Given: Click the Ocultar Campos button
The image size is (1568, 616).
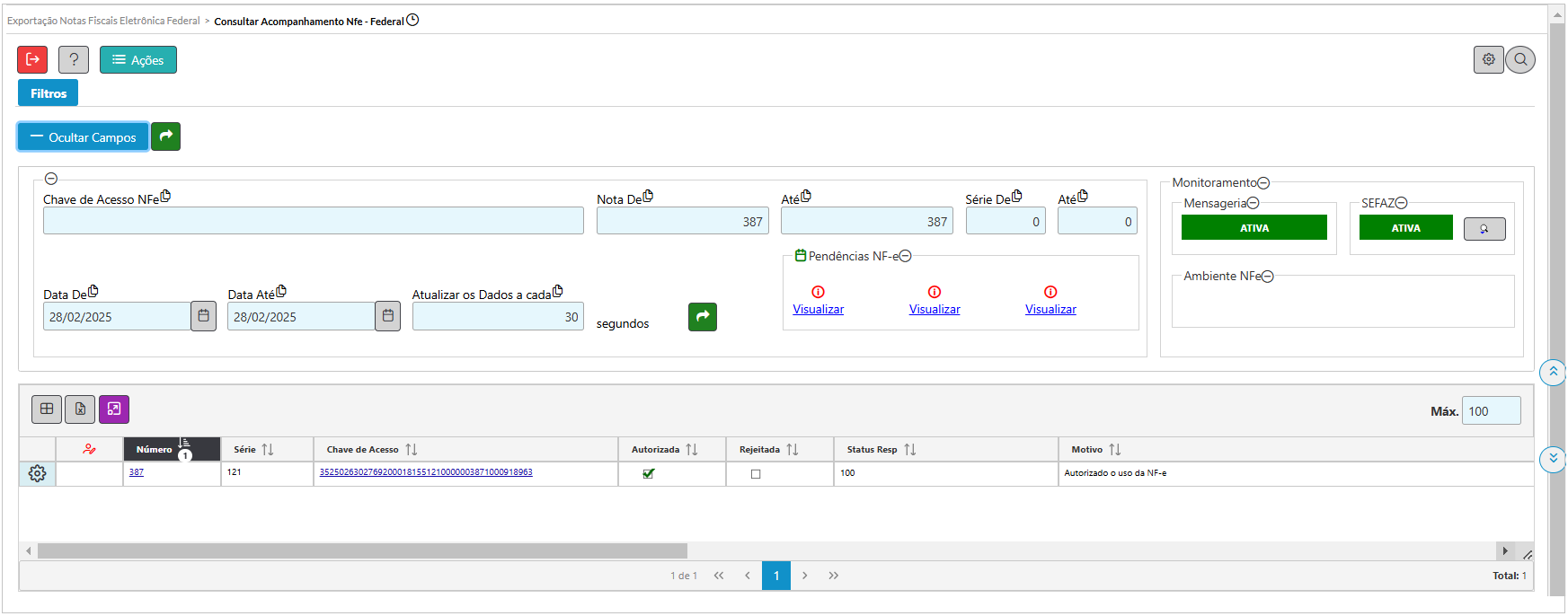Looking at the screenshot, I should pos(83,136).
